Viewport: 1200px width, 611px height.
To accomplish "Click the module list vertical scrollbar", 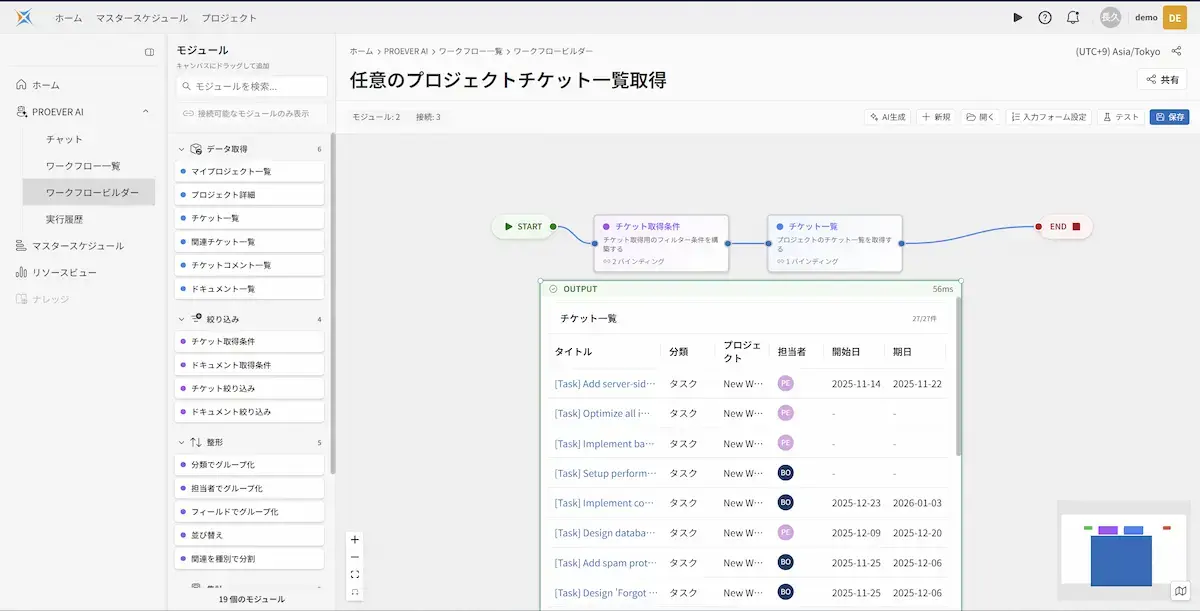I will 333,303.
